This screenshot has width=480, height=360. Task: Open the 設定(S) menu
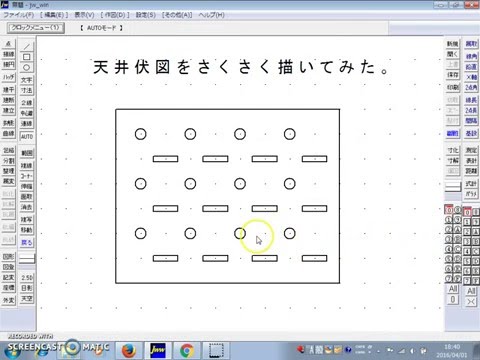tap(146, 15)
